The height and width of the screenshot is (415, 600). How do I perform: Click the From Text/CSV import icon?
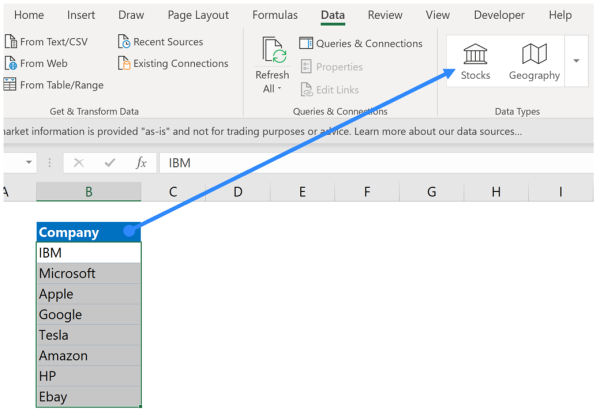(11, 41)
